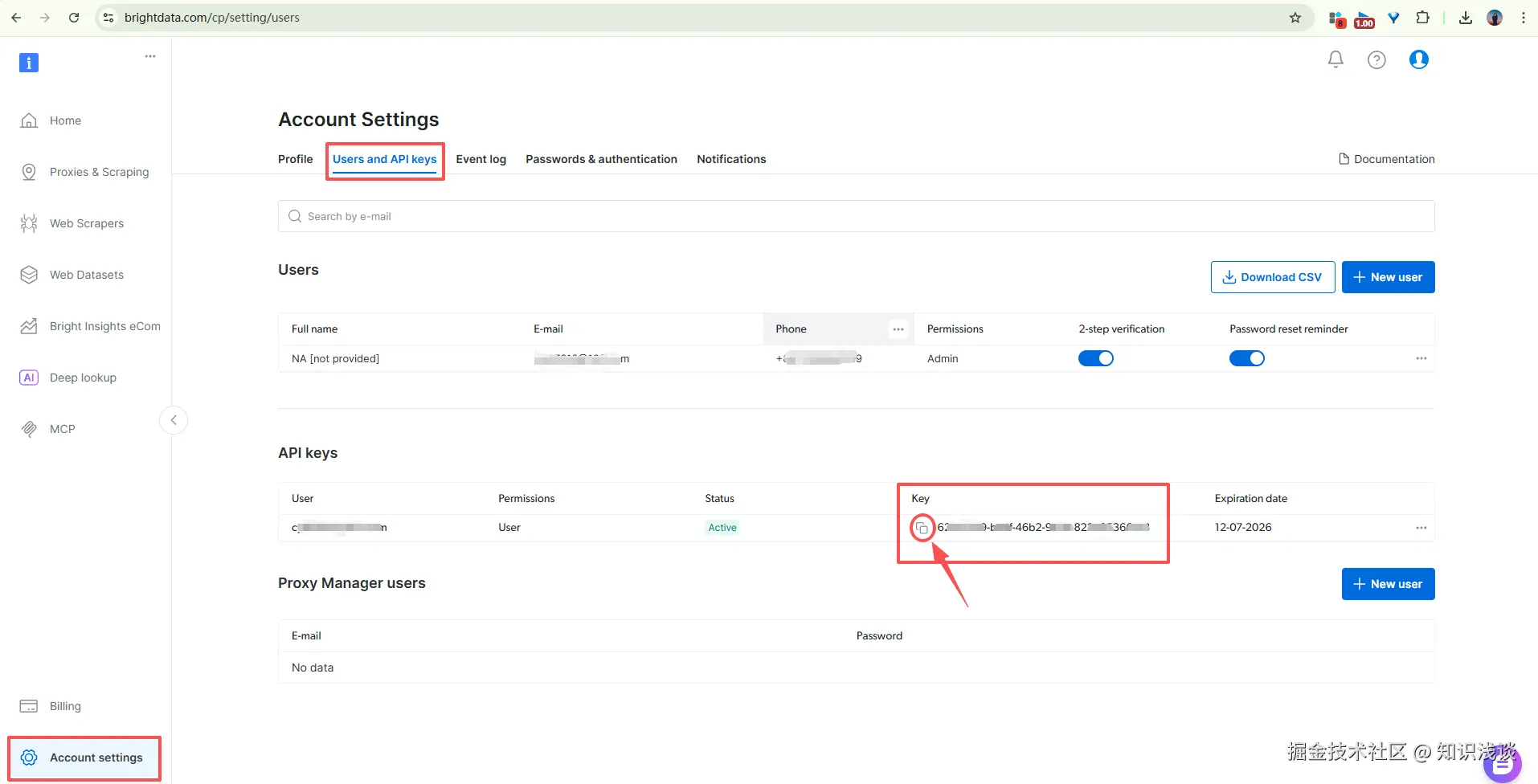This screenshot has width=1538, height=784.
Task: Toggle password reset reminder switch
Action: (x=1247, y=358)
